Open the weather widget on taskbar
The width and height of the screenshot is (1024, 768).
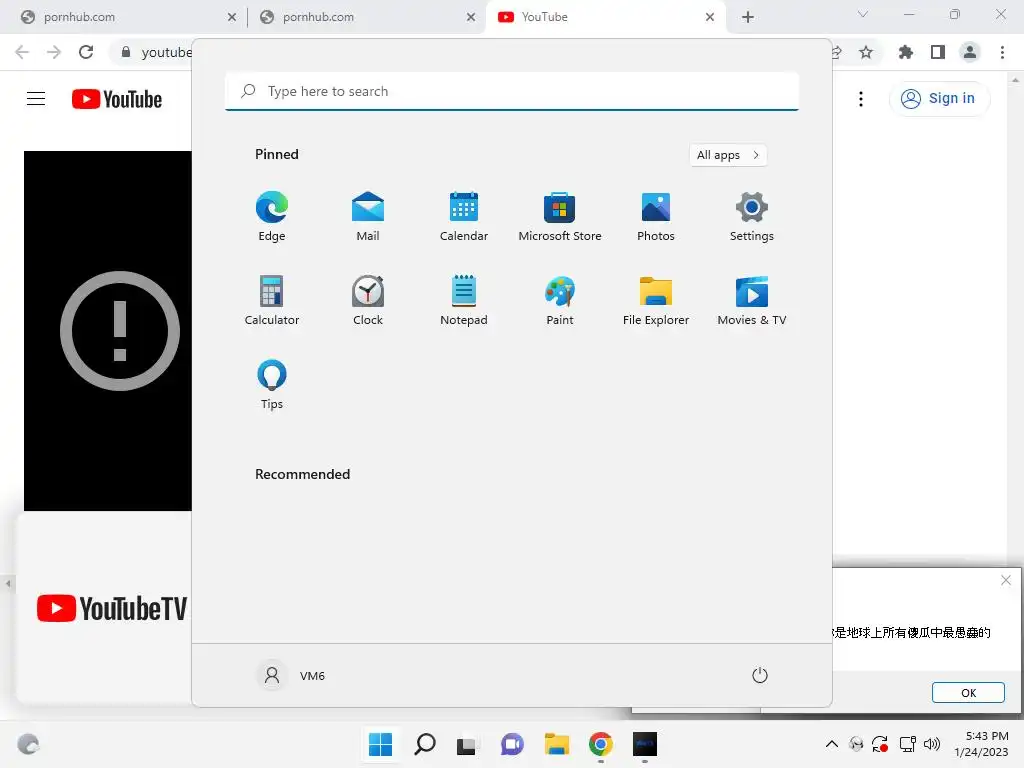click(x=28, y=744)
